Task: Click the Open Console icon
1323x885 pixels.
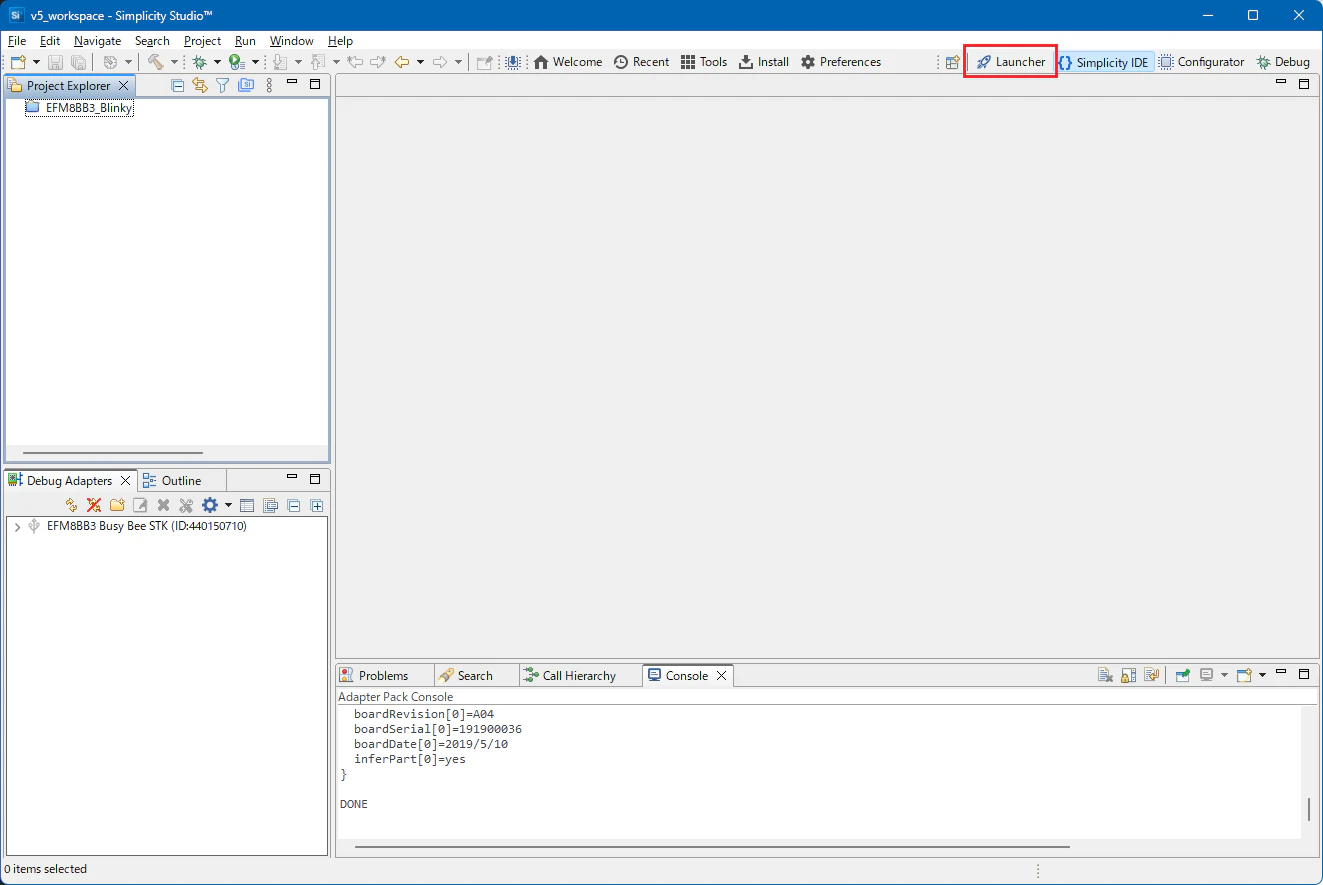Action: coord(1244,676)
